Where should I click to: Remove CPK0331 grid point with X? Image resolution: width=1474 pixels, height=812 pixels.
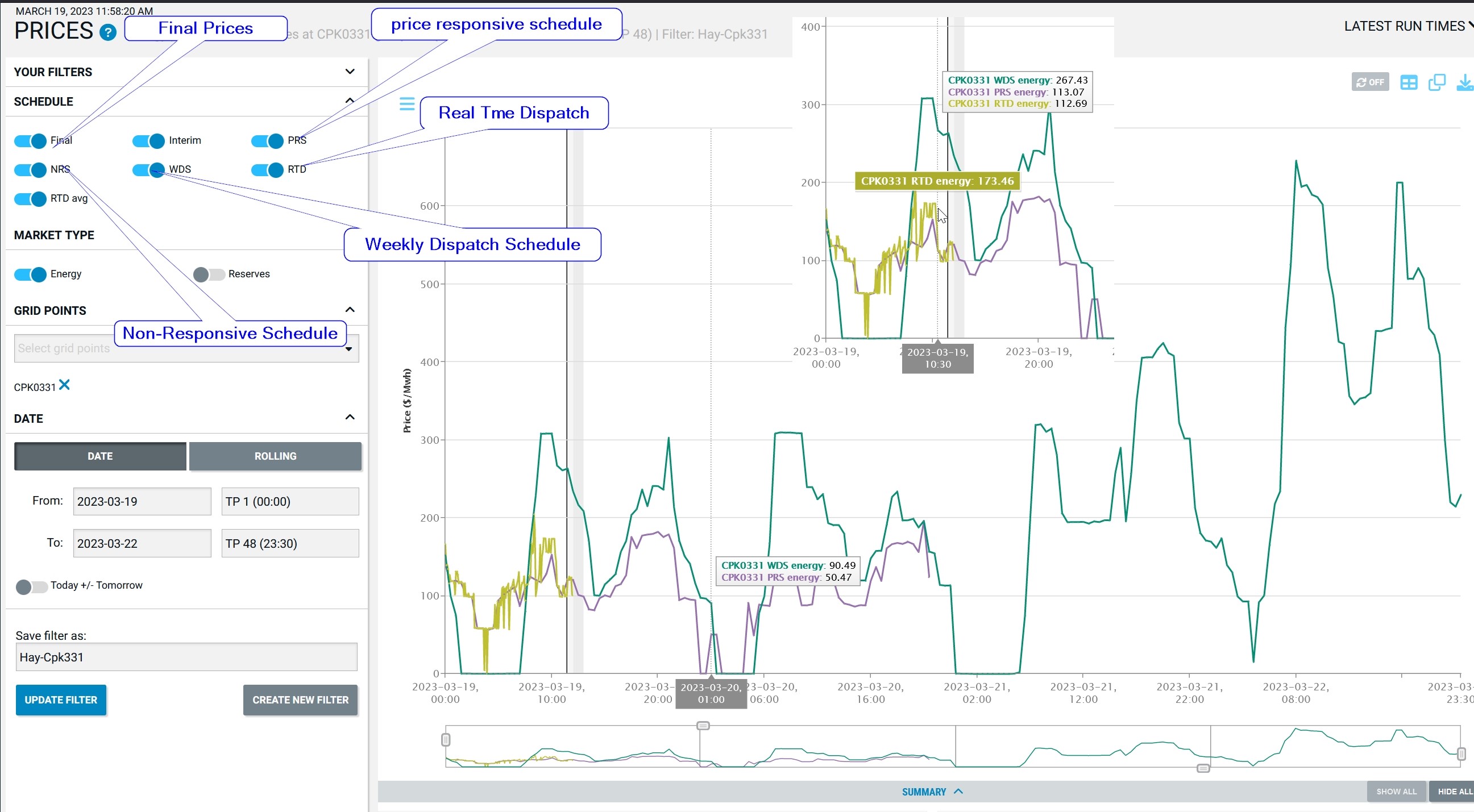coord(65,385)
